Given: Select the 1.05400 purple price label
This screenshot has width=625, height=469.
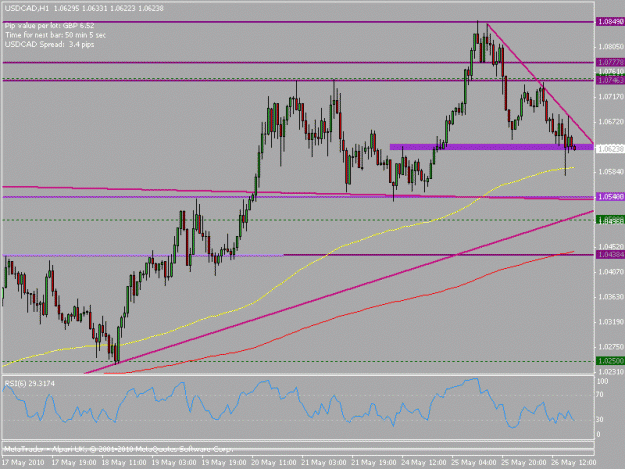Looking at the screenshot, I should 610,197.
